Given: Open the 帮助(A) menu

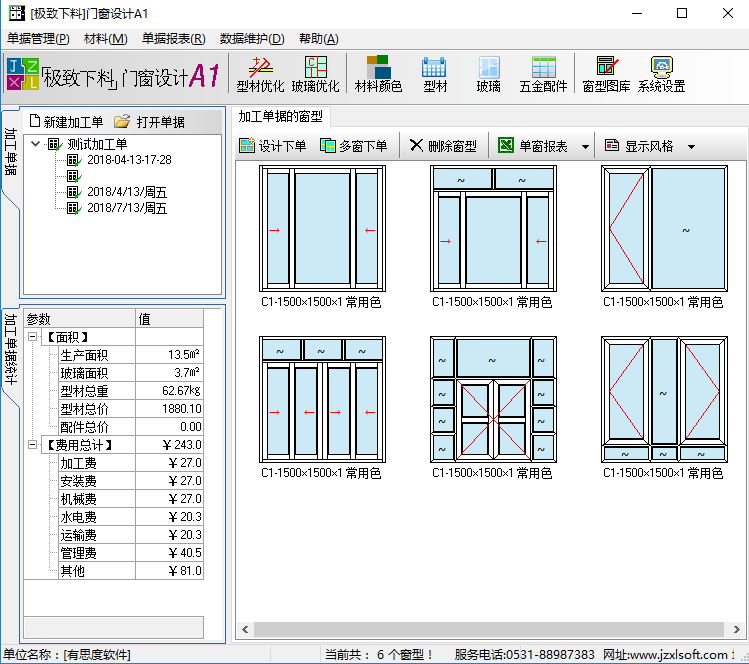Looking at the screenshot, I should (319, 39).
